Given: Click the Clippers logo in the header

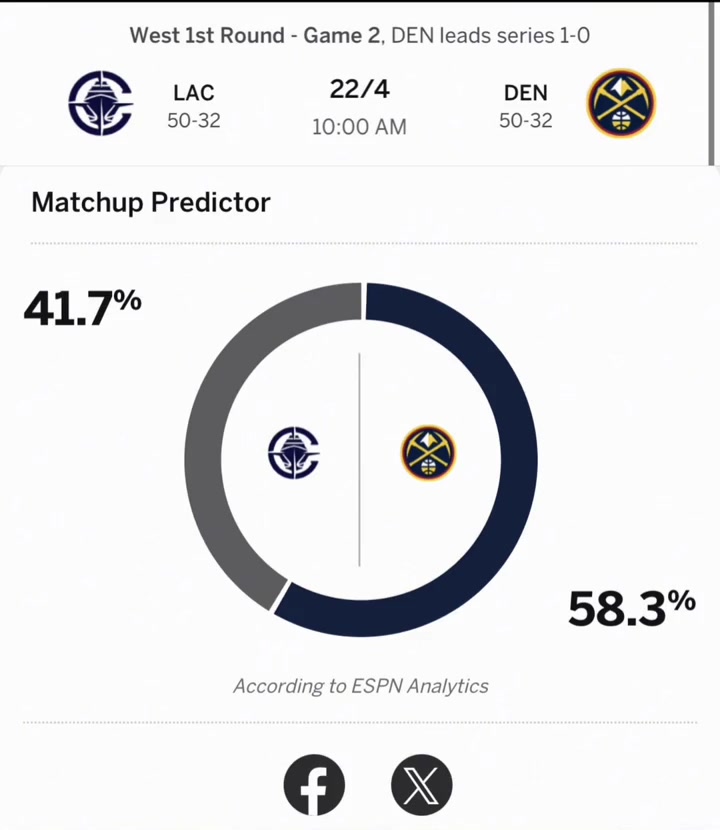Looking at the screenshot, I should pos(101,103).
